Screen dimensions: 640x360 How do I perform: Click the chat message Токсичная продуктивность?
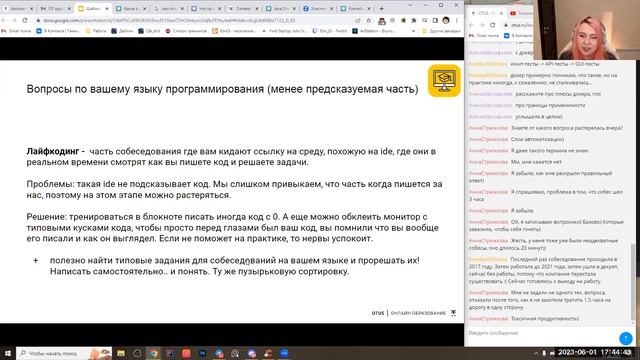544,318
